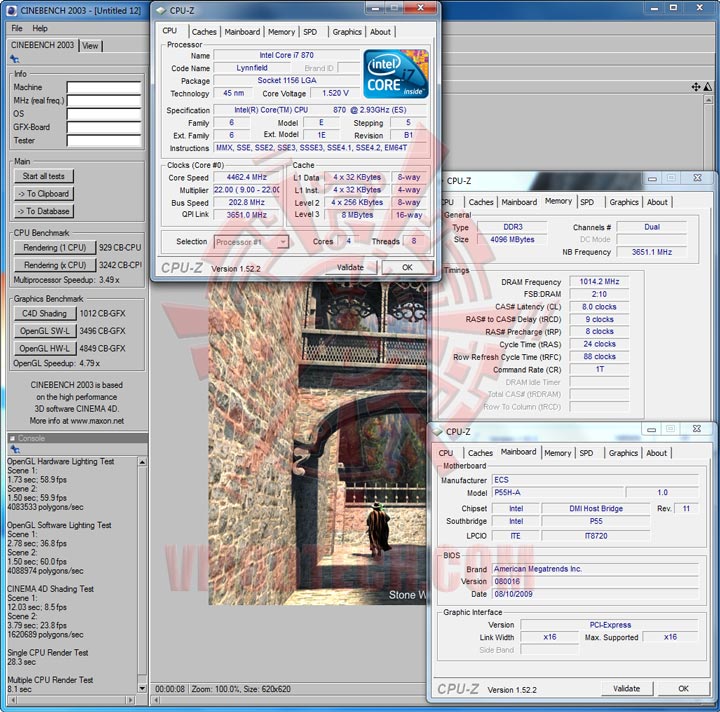720x712 pixels.
Task: Click the 4849 CB-GFX result
Action: tap(102, 348)
